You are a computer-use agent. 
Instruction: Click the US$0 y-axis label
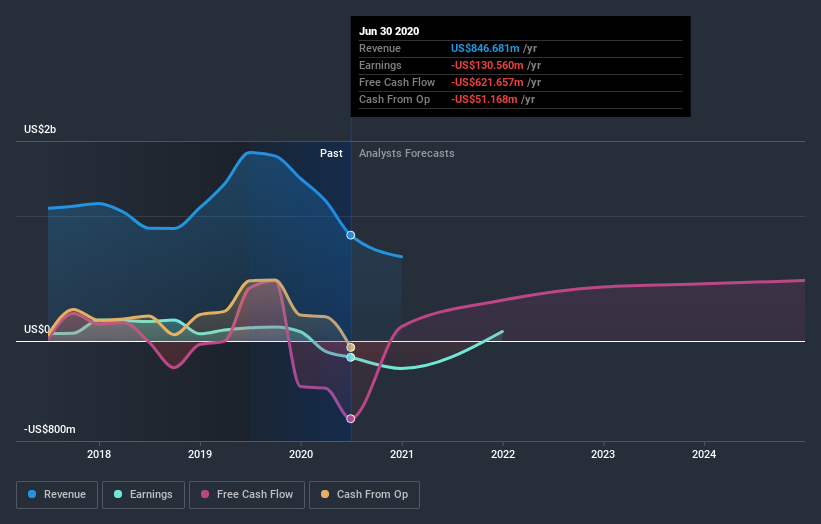(x=37, y=329)
